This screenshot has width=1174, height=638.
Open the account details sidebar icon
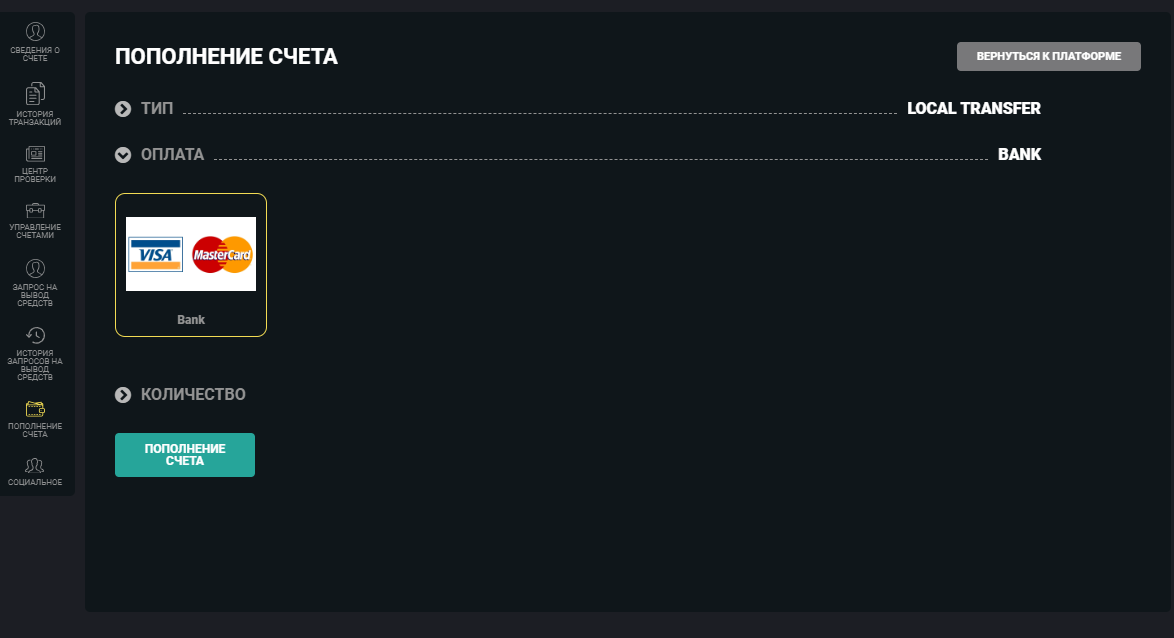pos(35,32)
